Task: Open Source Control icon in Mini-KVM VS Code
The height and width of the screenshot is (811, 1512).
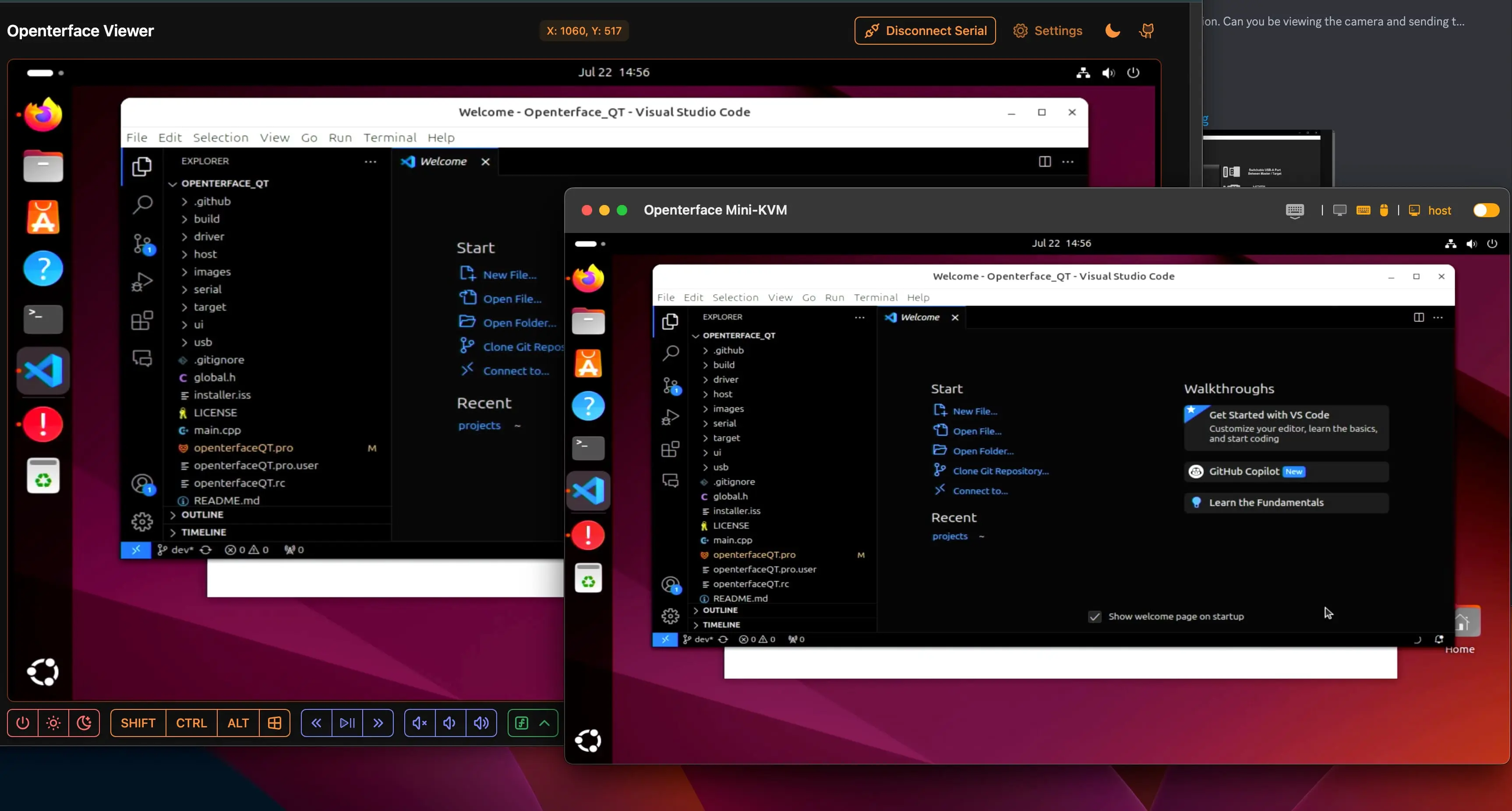Action: click(670, 385)
